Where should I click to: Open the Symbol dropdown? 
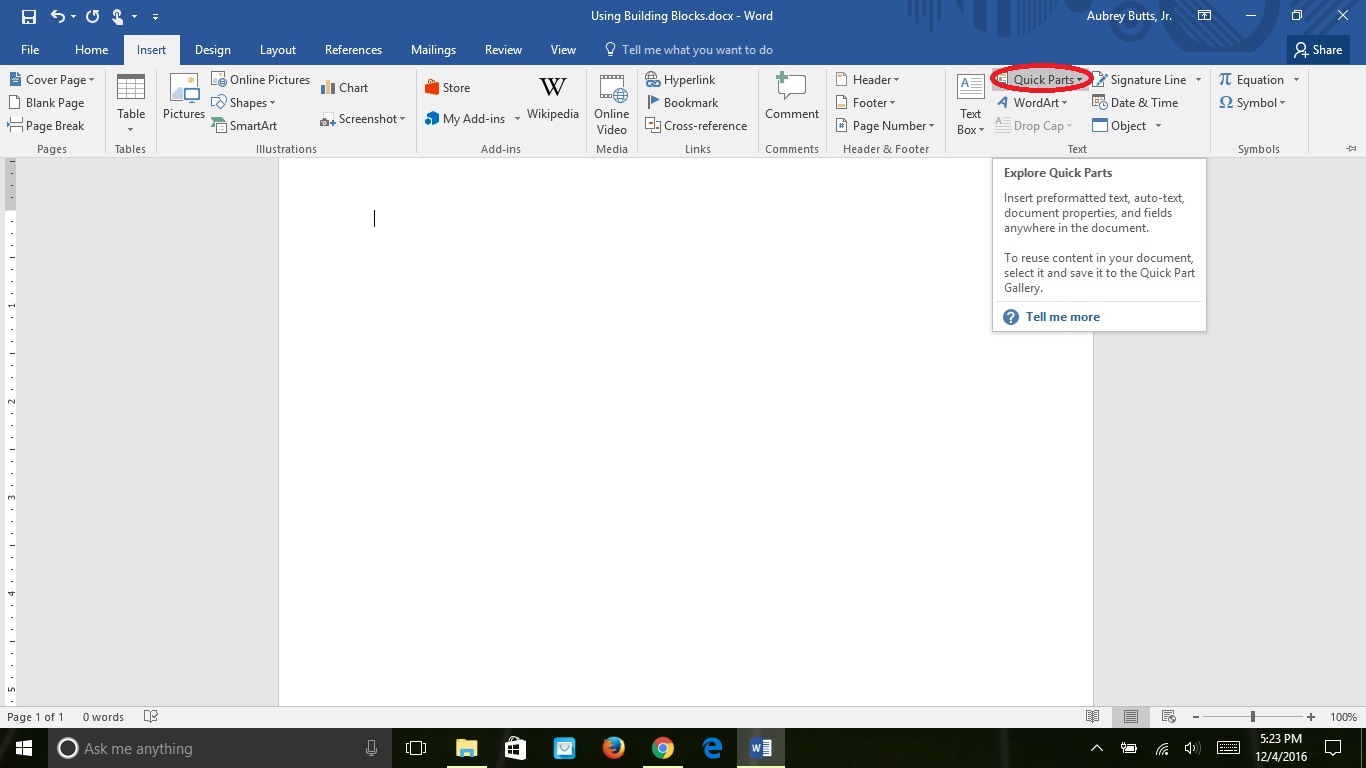point(1252,103)
